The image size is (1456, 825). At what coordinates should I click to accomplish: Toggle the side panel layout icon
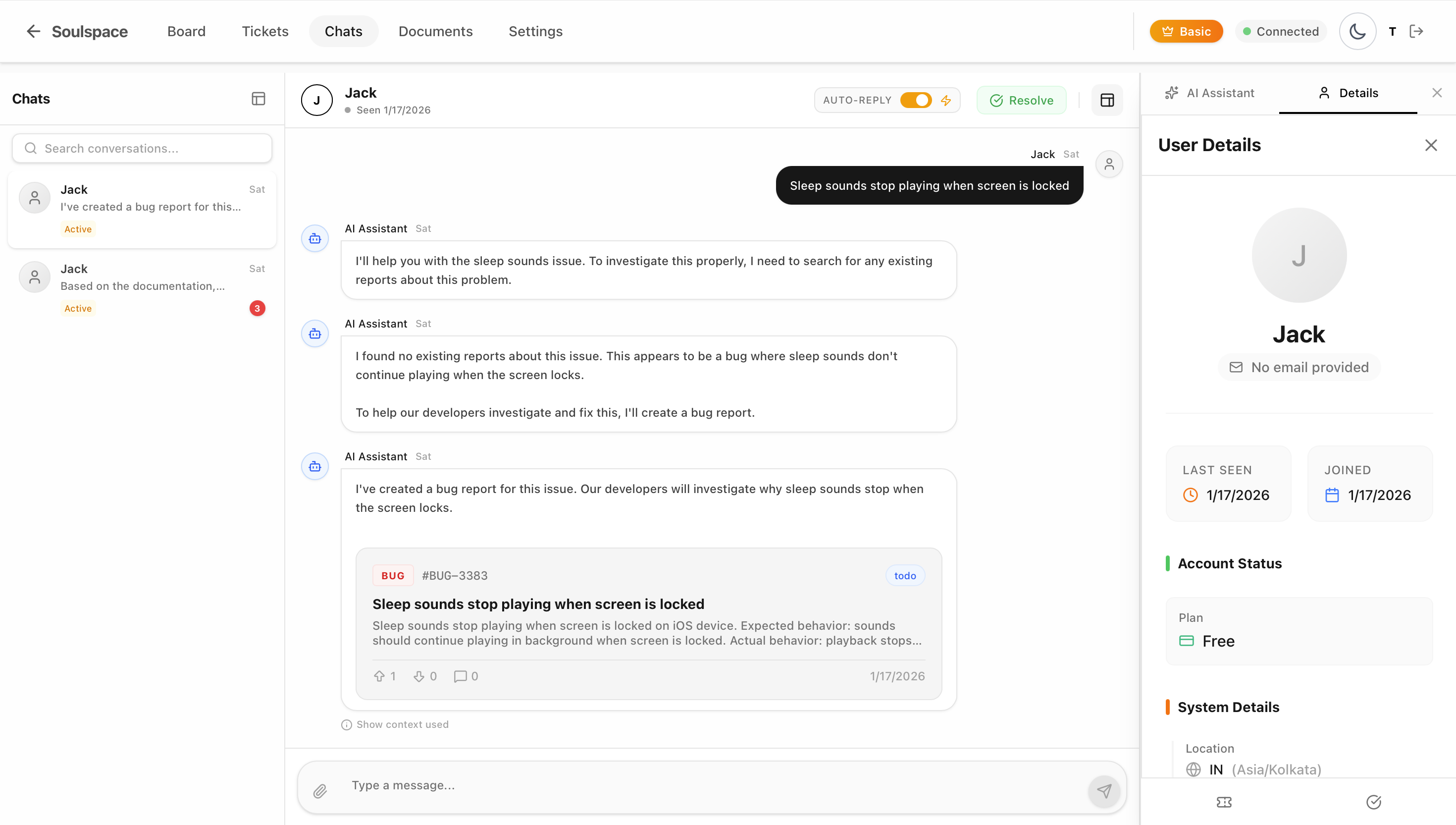(x=1107, y=100)
